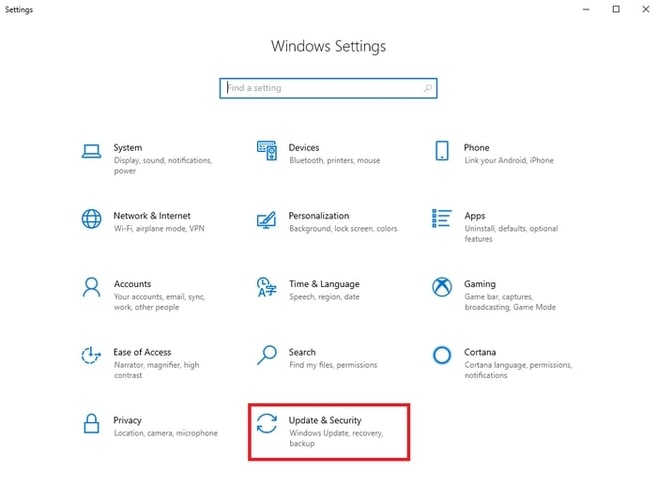Click 'Your accounts, email, sync' description
Viewport: 657px width, 500px height.
(x=159, y=302)
